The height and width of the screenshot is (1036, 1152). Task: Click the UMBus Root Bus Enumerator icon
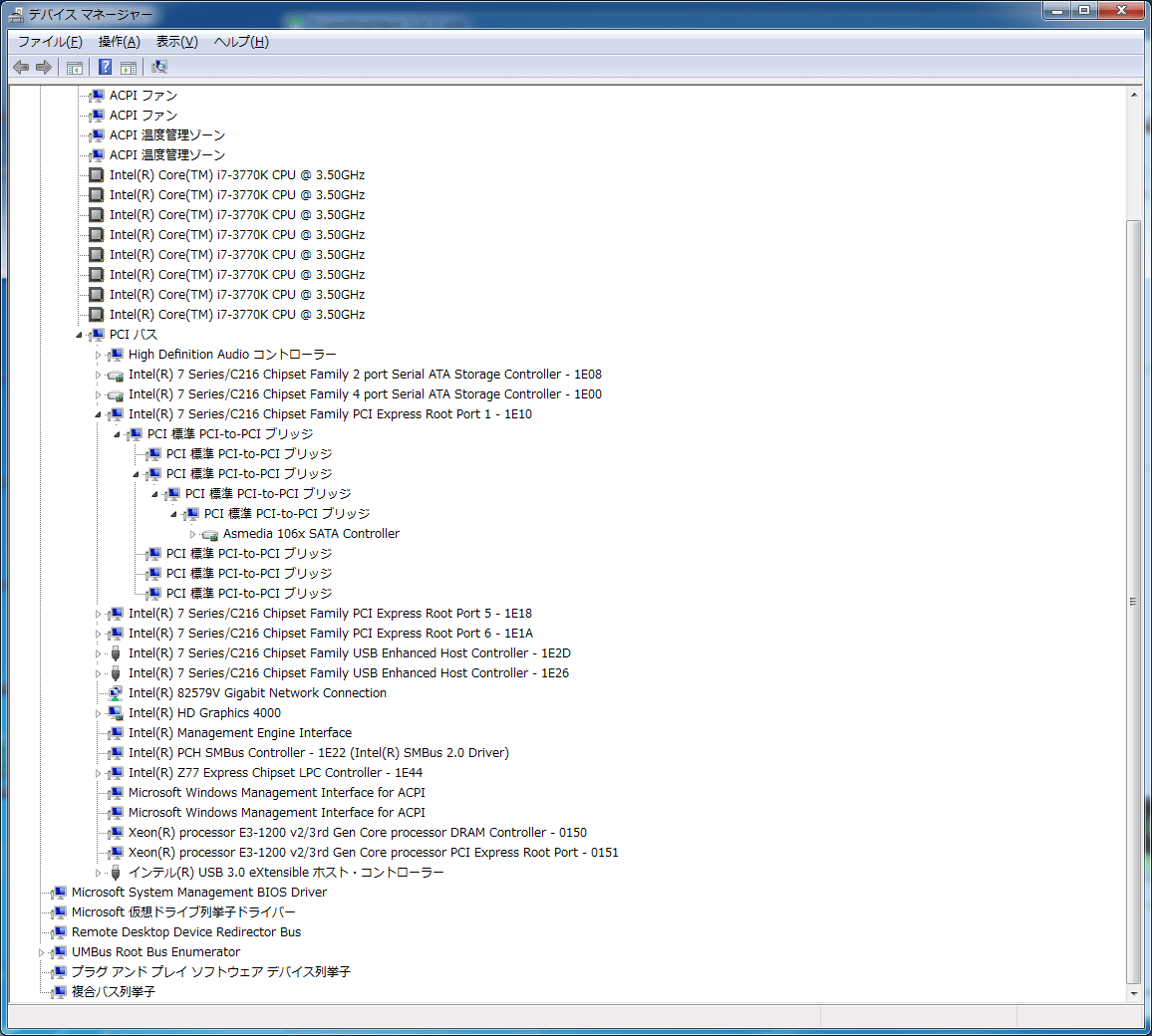[x=59, y=952]
